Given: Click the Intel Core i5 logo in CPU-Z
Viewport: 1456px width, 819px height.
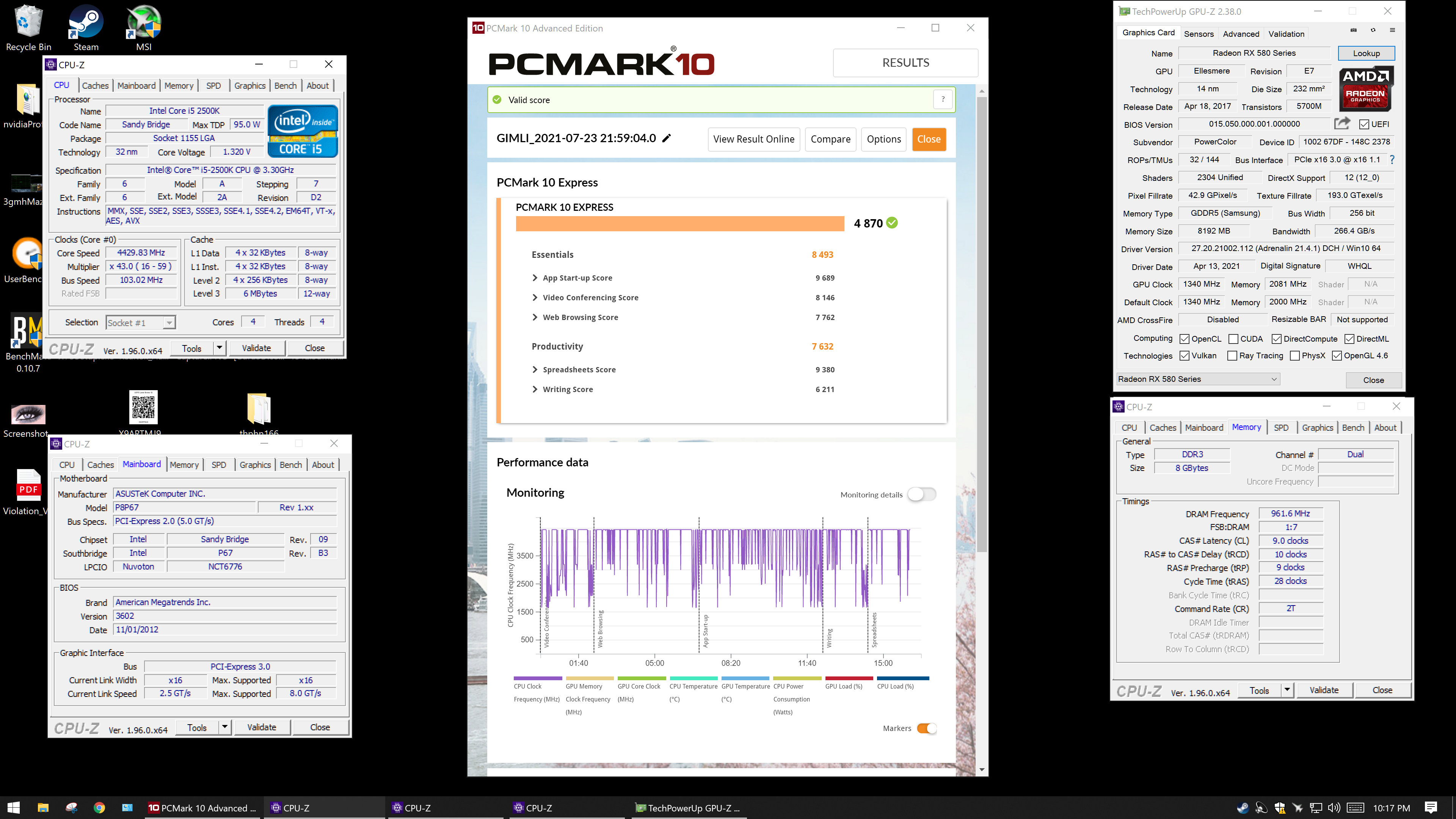Looking at the screenshot, I should click(303, 131).
